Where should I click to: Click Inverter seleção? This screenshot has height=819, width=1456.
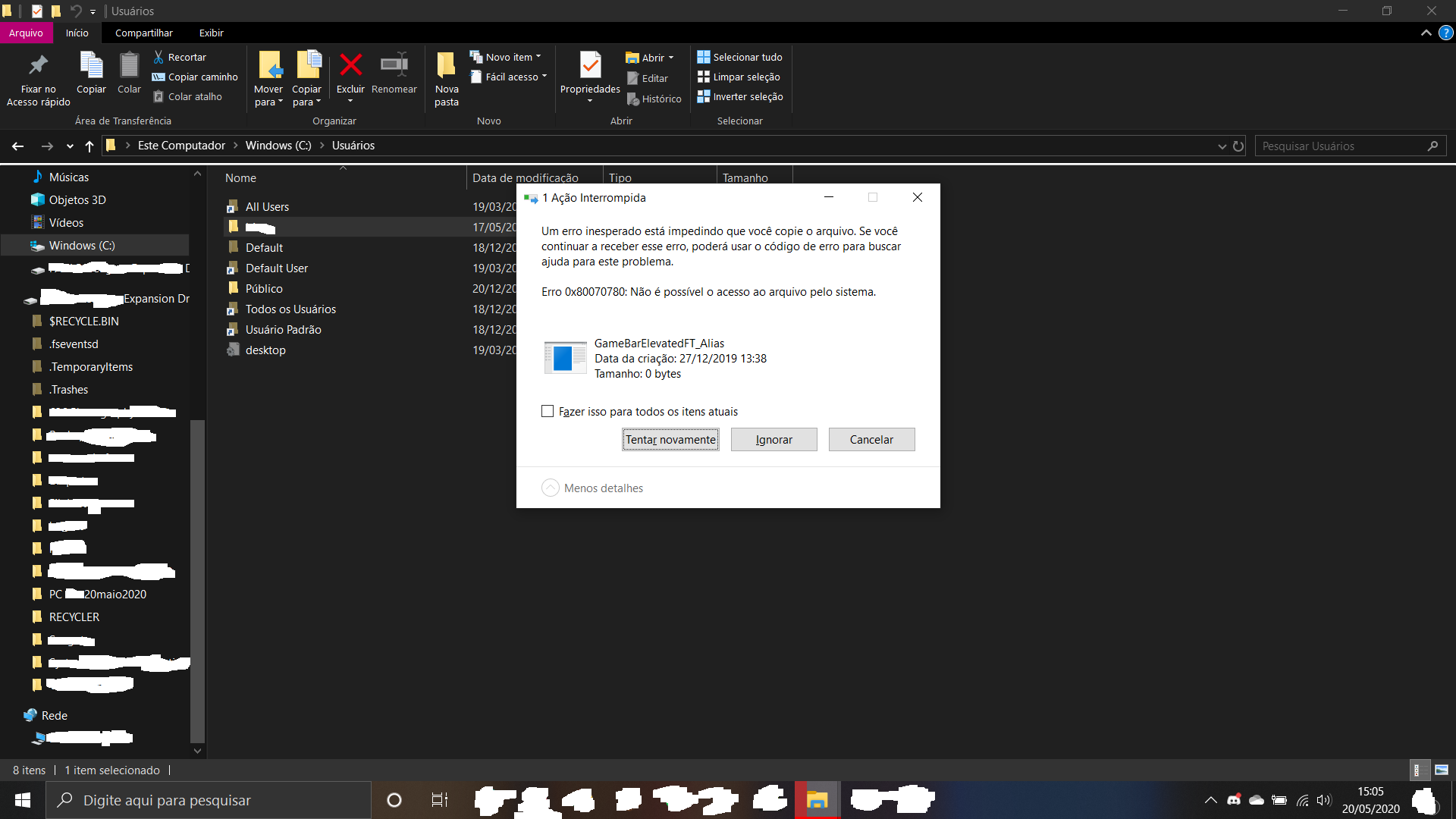tap(740, 96)
